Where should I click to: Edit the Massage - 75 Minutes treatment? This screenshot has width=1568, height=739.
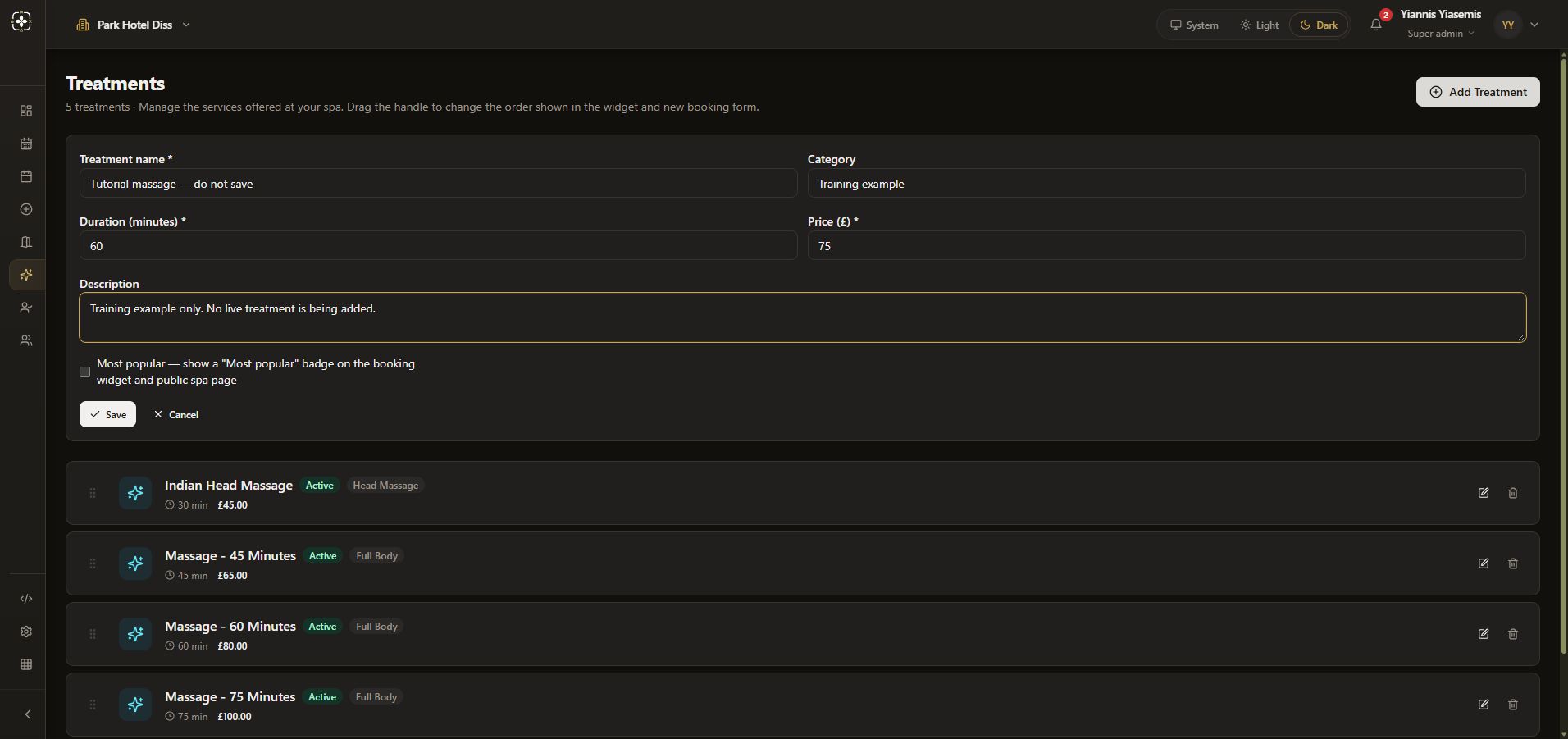click(x=1484, y=705)
